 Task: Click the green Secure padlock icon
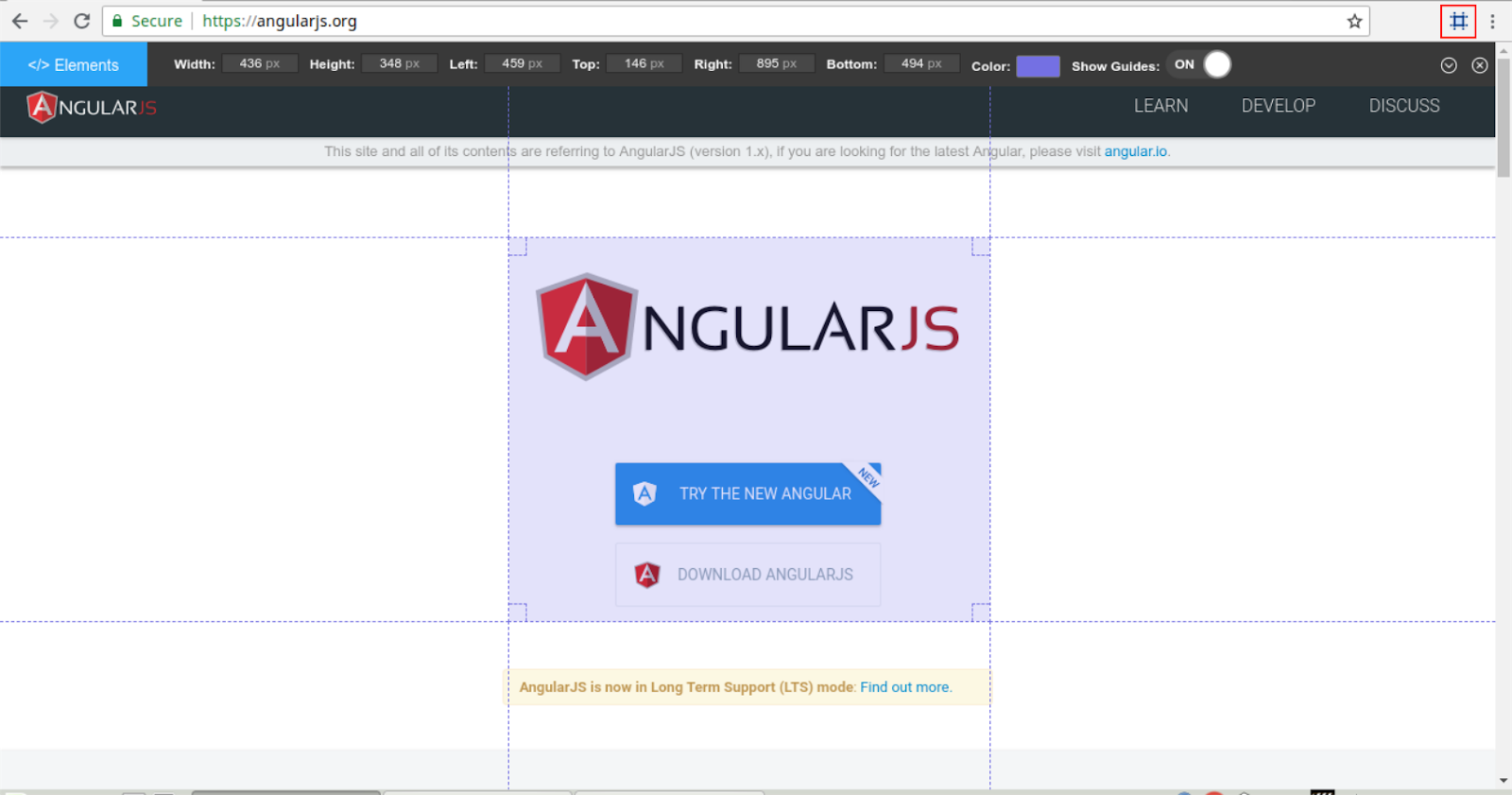pyautogui.click(x=117, y=21)
